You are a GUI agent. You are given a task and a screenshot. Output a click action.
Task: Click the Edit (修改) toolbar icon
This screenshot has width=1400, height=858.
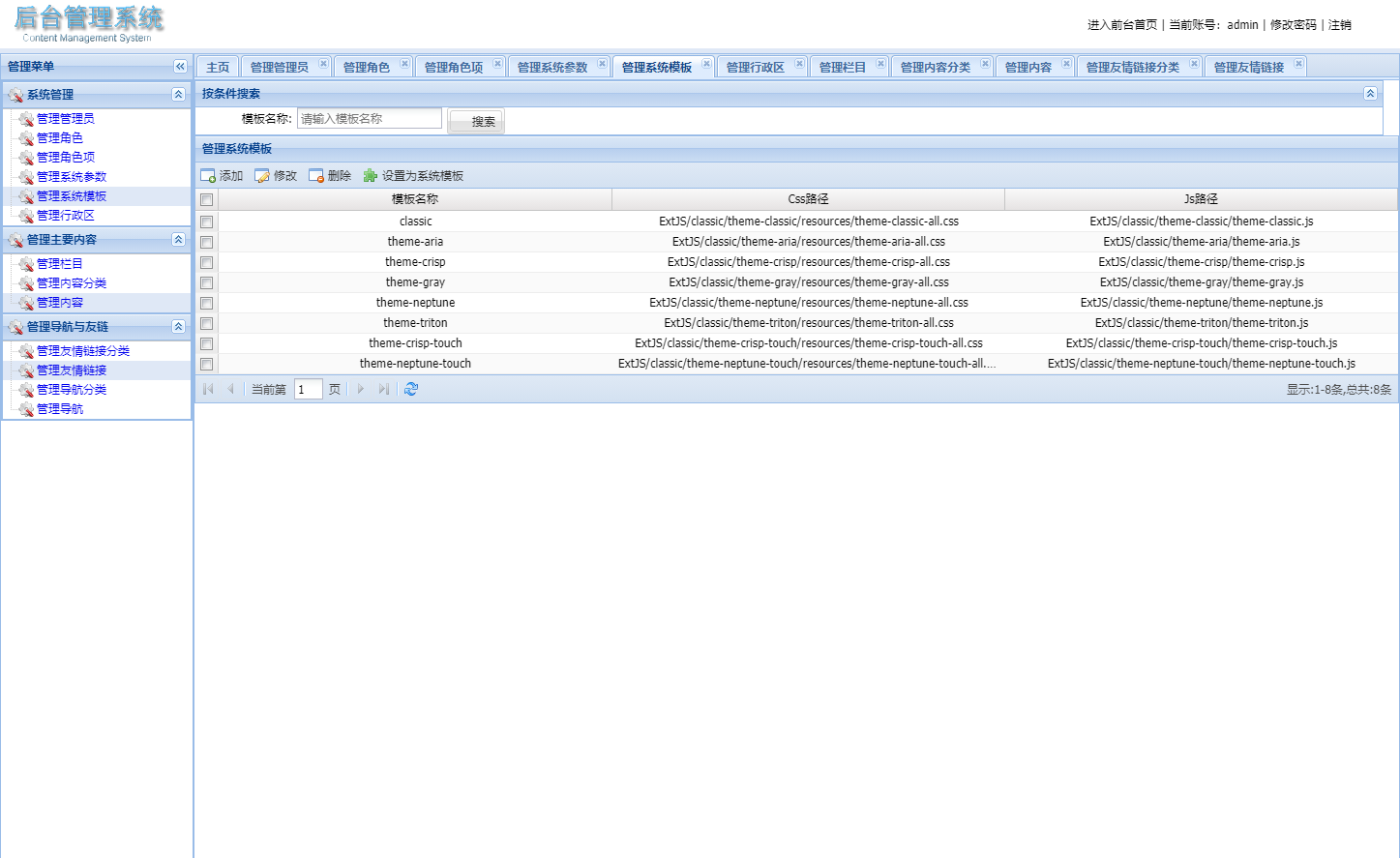262,176
